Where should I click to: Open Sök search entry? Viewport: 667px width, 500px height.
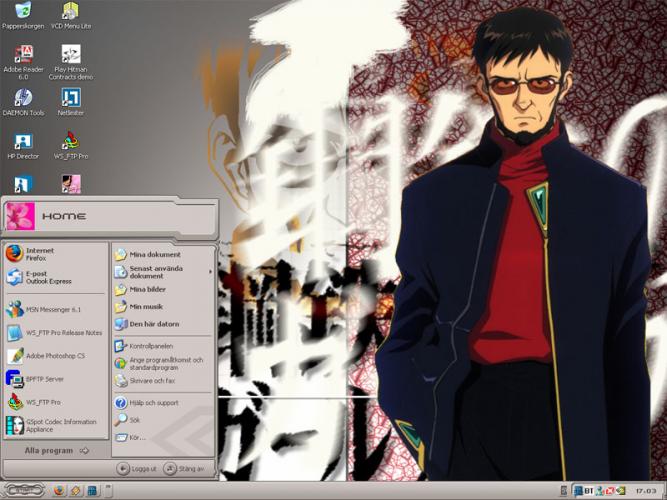(163, 420)
